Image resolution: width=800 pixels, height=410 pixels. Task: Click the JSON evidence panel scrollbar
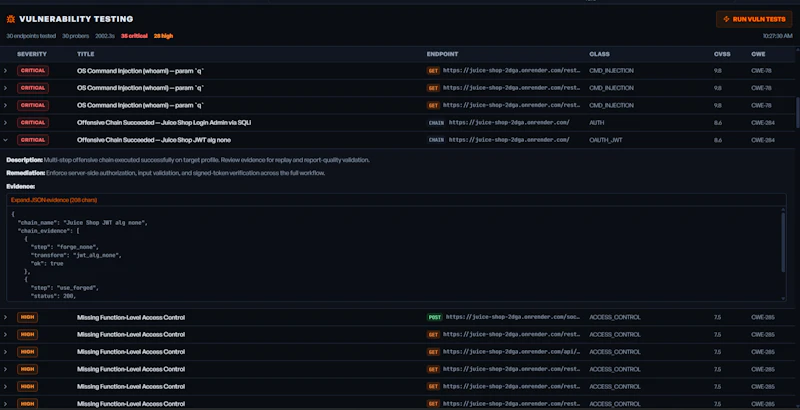[x=783, y=242]
